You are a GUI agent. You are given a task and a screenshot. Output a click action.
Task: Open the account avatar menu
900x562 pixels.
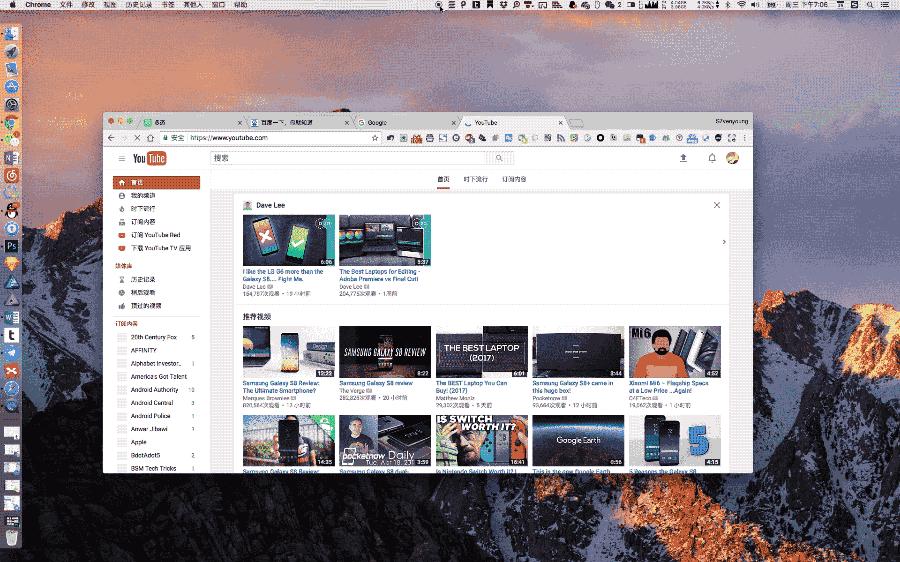click(732, 158)
